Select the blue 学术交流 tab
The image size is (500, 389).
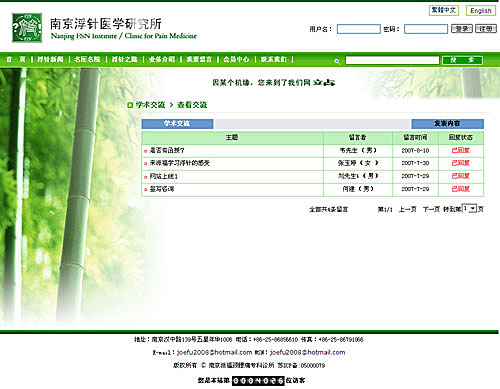point(177,124)
